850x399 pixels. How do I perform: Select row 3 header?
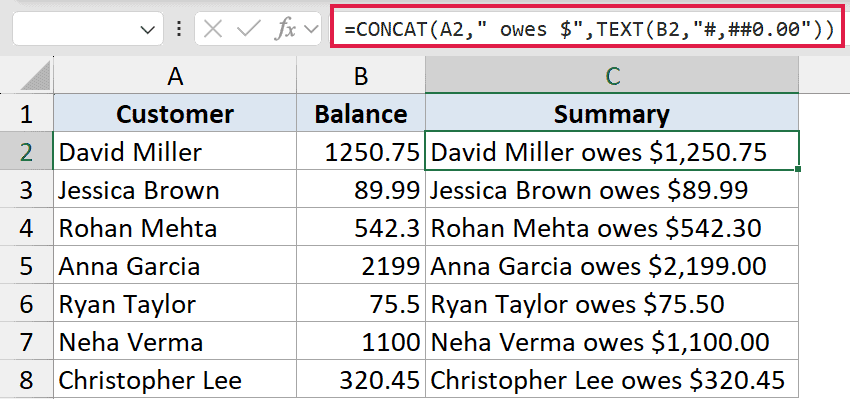(26, 190)
